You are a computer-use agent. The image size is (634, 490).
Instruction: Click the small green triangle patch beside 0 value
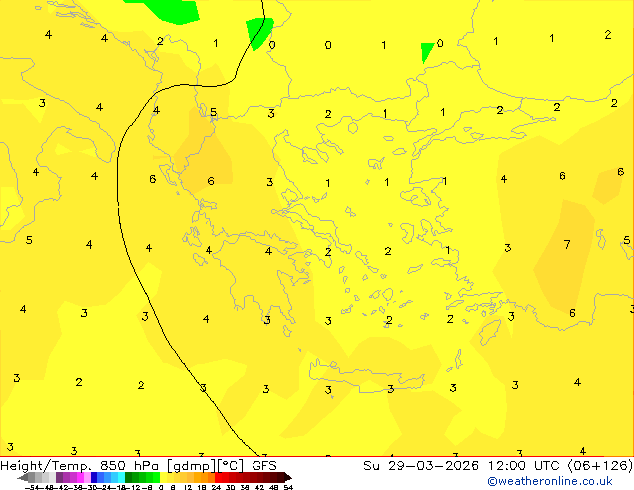tap(426, 52)
